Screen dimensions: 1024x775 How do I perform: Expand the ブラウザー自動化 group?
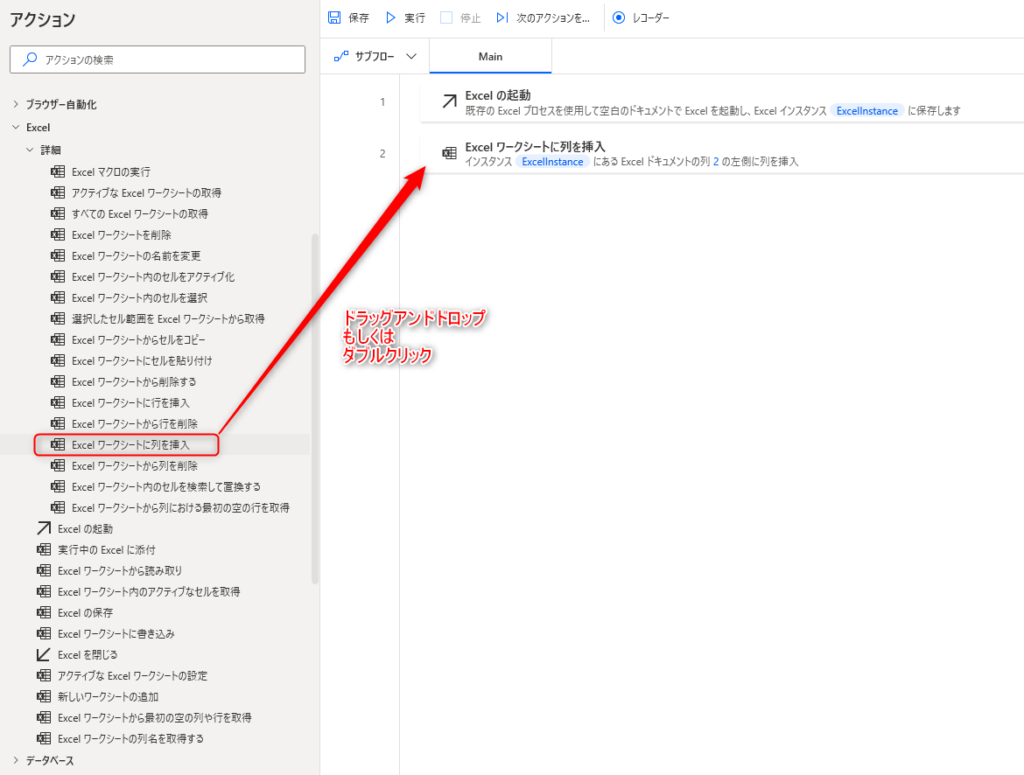16,104
